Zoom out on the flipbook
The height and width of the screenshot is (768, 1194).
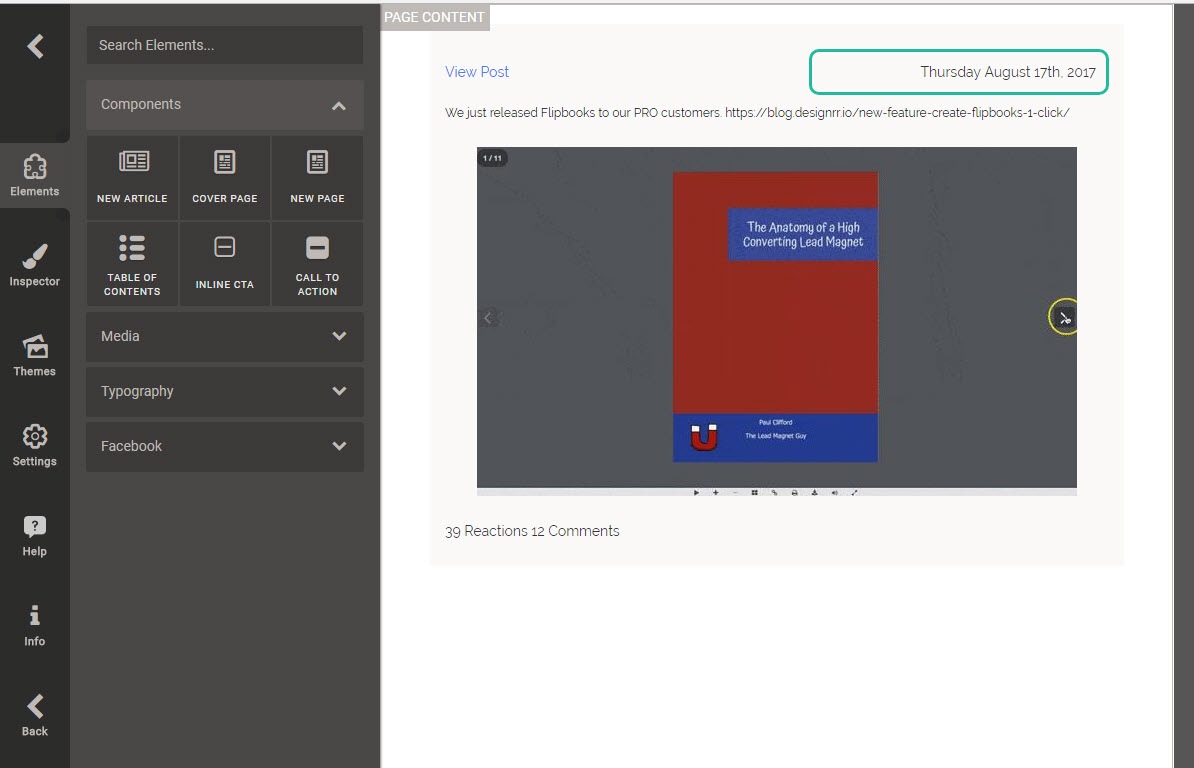click(736, 492)
